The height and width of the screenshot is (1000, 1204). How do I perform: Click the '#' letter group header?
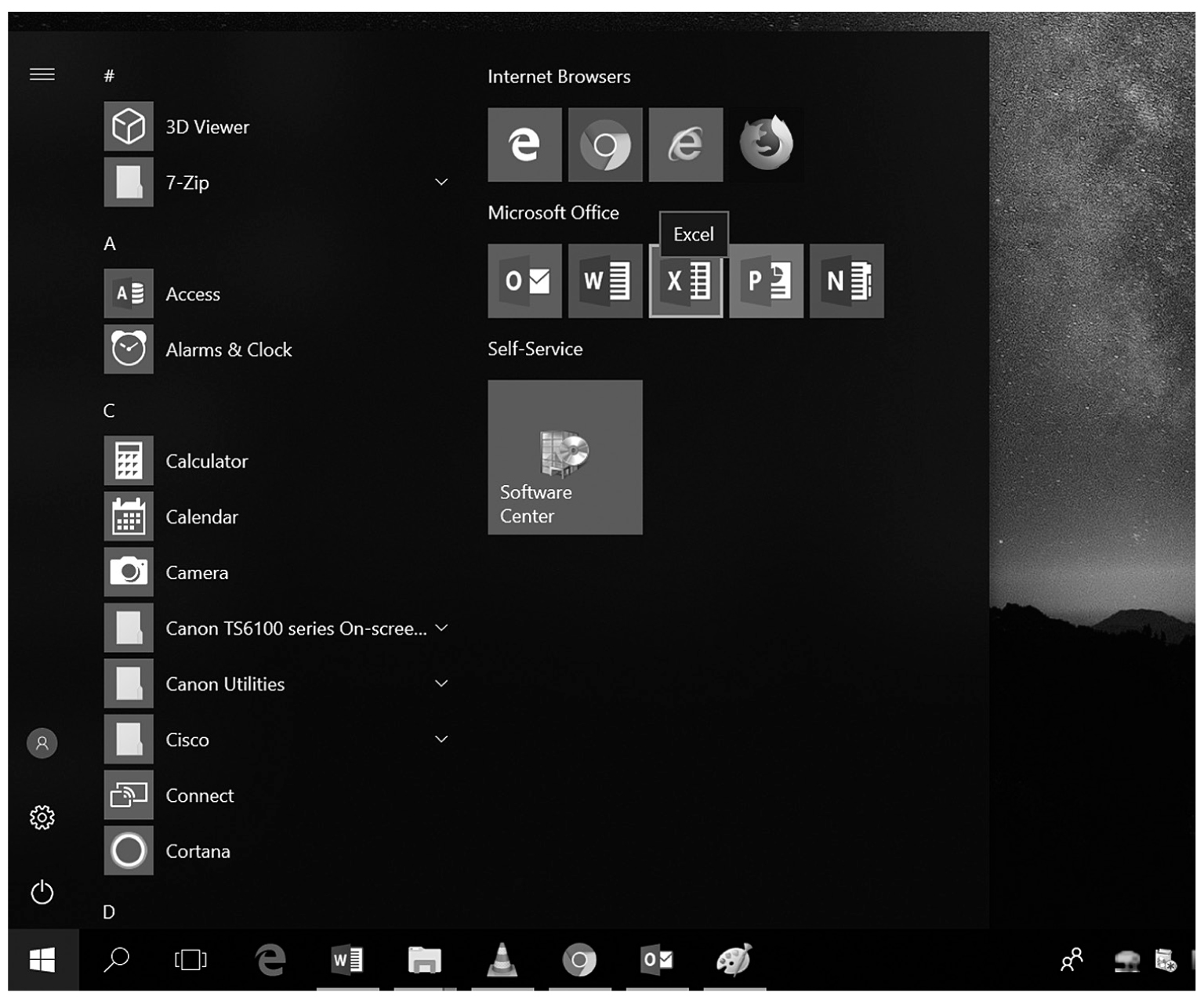click(x=110, y=76)
